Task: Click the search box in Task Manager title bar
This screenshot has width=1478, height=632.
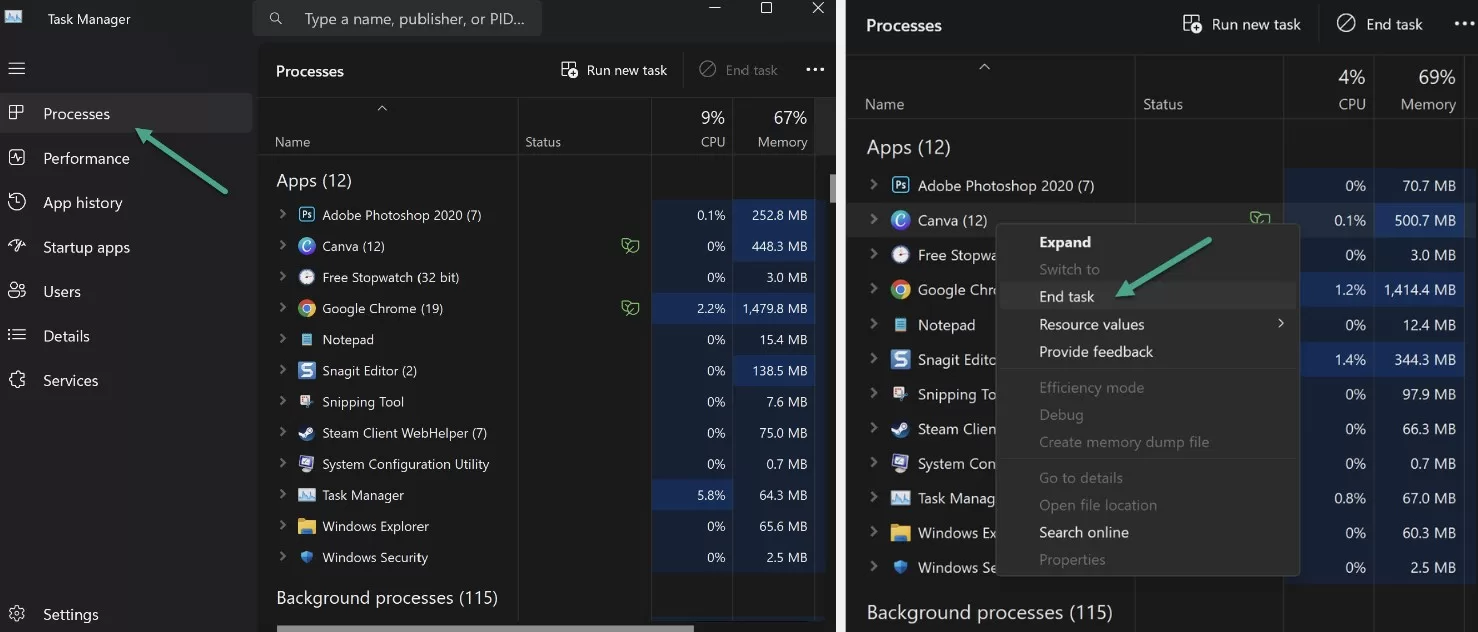Action: [x=397, y=19]
